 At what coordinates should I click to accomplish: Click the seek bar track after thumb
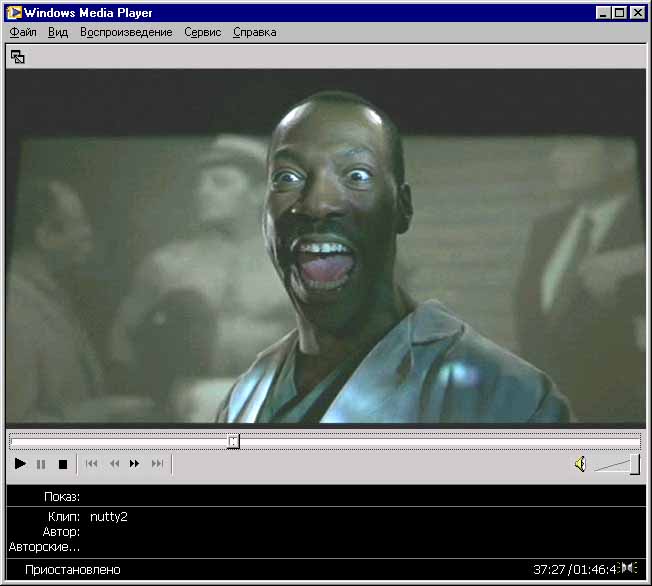click(440, 442)
